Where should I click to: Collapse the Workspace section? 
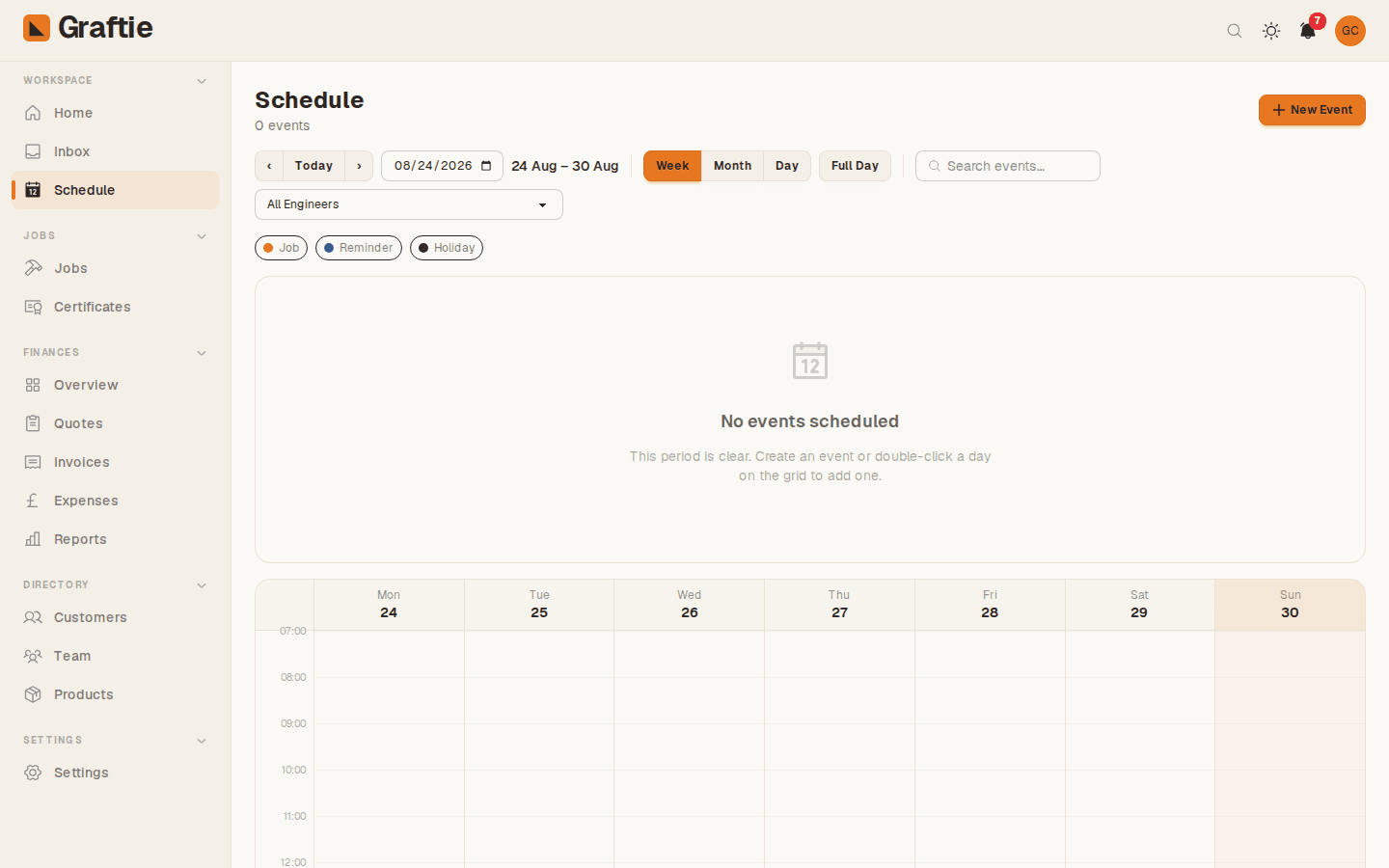(x=202, y=81)
